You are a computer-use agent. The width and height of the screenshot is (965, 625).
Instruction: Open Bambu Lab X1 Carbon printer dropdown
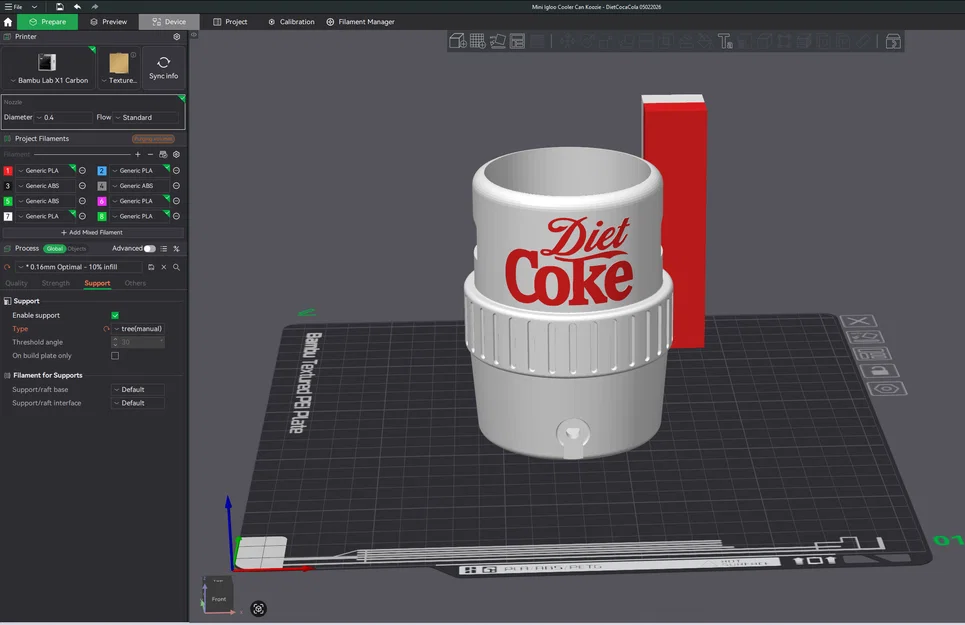[x=49, y=68]
